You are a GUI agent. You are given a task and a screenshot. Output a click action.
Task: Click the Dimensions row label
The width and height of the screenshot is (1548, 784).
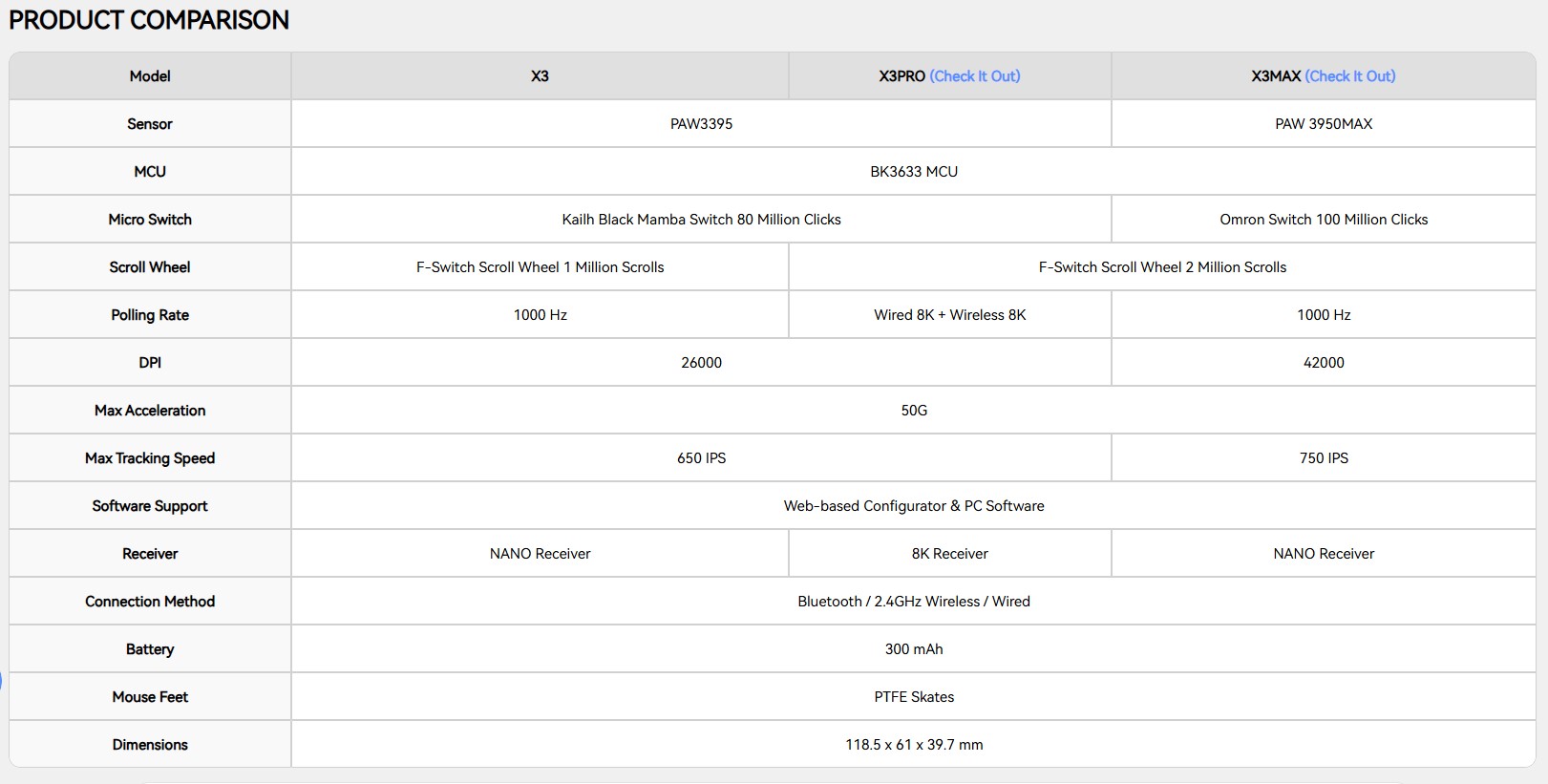pyautogui.click(x=150, y=745)
